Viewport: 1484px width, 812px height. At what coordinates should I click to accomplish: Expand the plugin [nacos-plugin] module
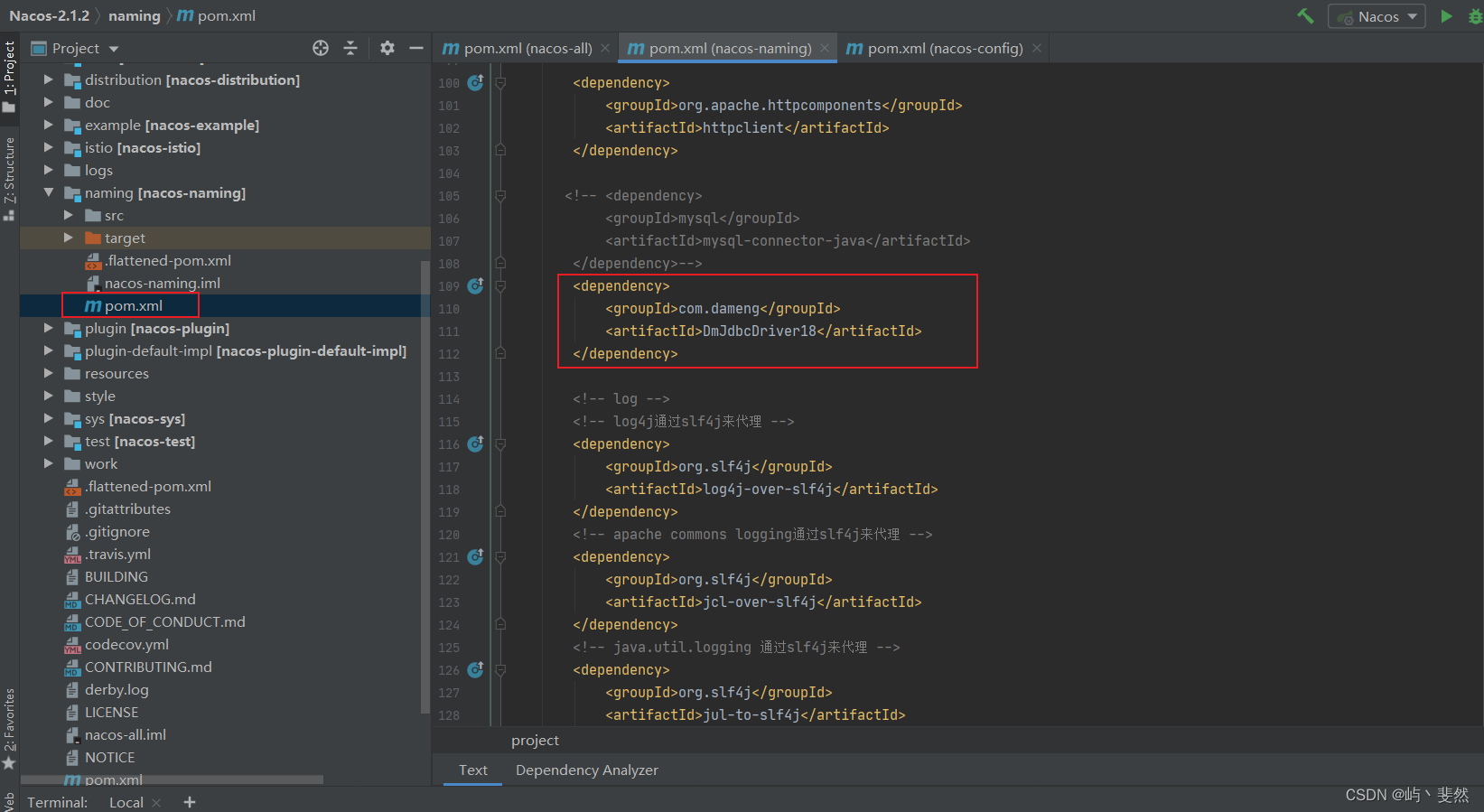click(x=49, y=328)
